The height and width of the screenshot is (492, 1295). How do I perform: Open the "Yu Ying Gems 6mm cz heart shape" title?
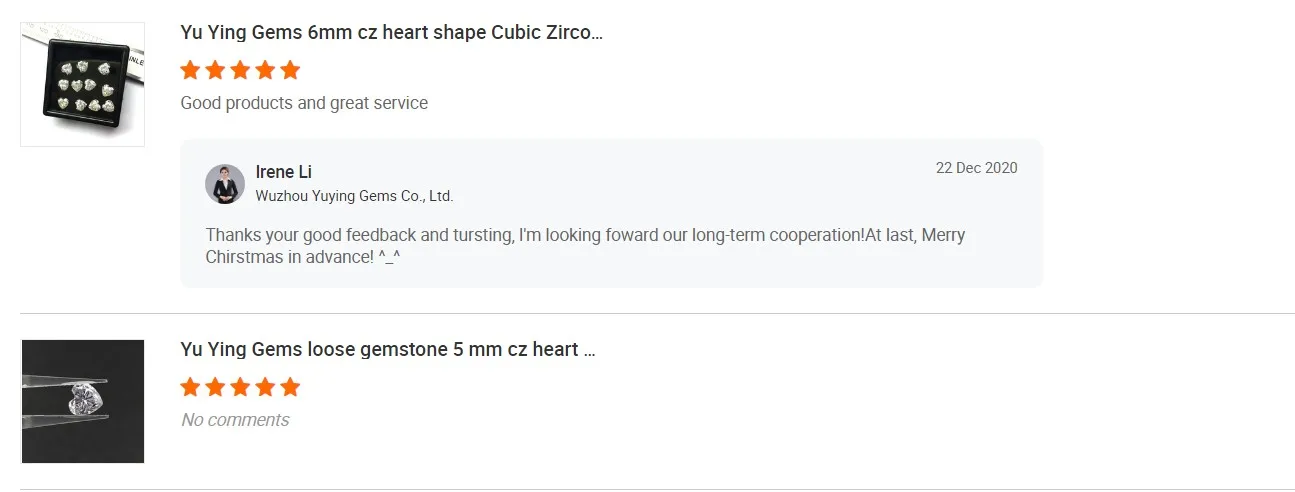tap(391, 32)
